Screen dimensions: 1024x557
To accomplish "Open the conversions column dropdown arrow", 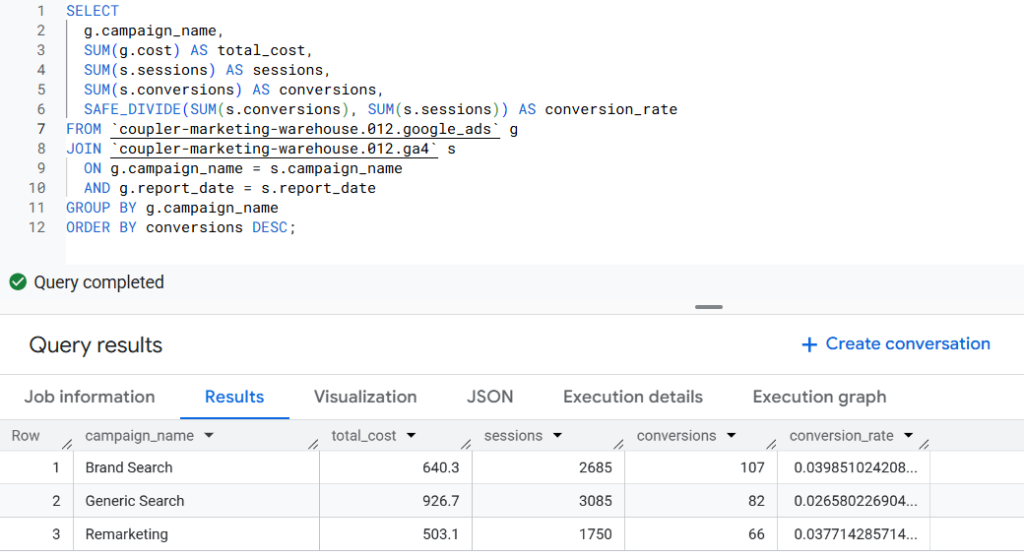I will 731,436.
